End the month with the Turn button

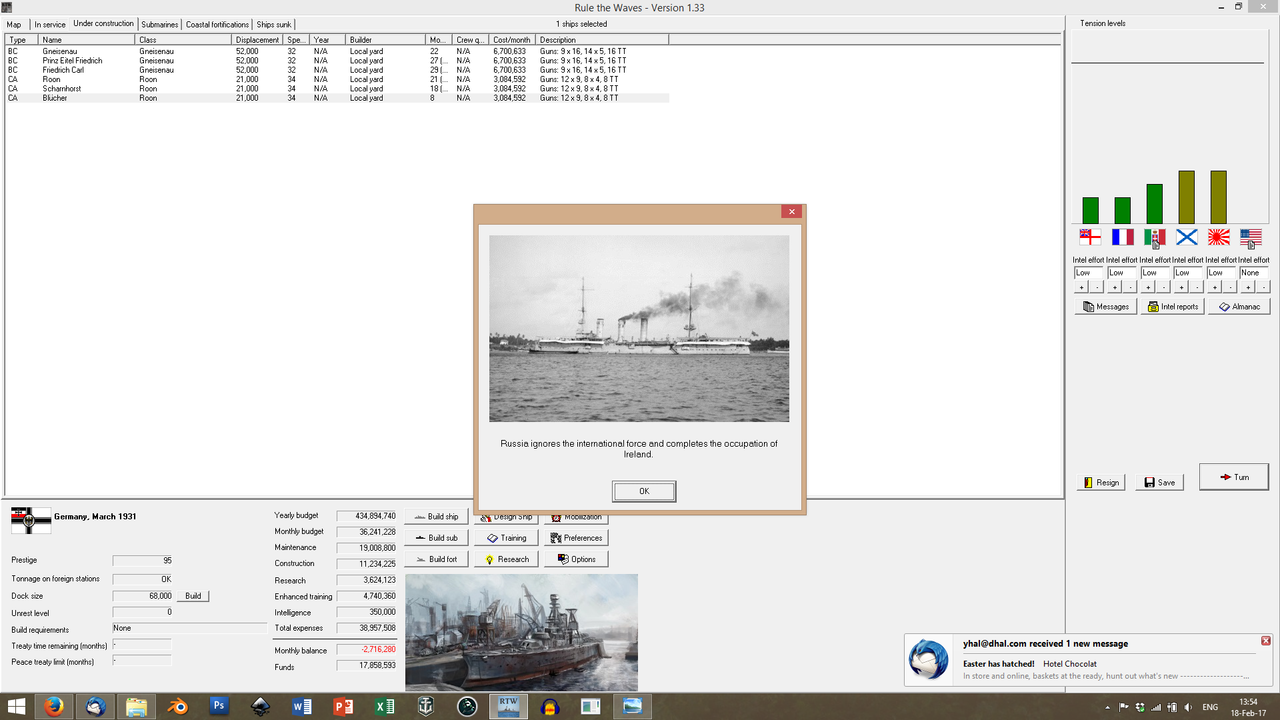tap(1233, 477)
